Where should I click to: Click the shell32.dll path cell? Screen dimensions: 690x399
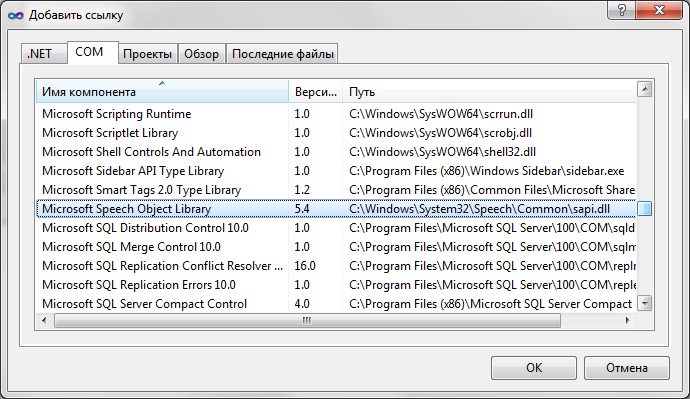[x=442, y=152]
